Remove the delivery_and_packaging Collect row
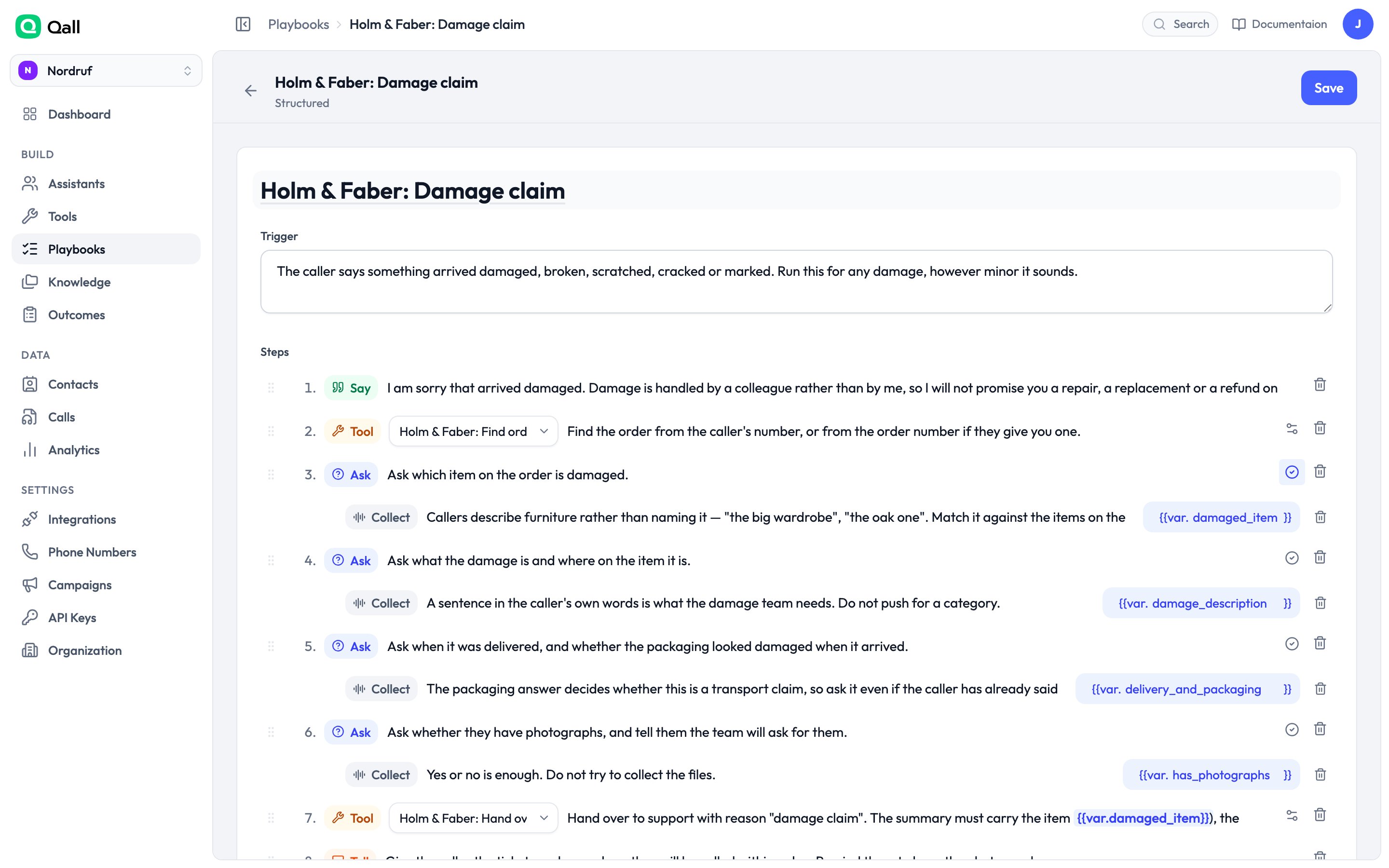The width and height of the screenshot is (1389, 868). [1320, 689]
